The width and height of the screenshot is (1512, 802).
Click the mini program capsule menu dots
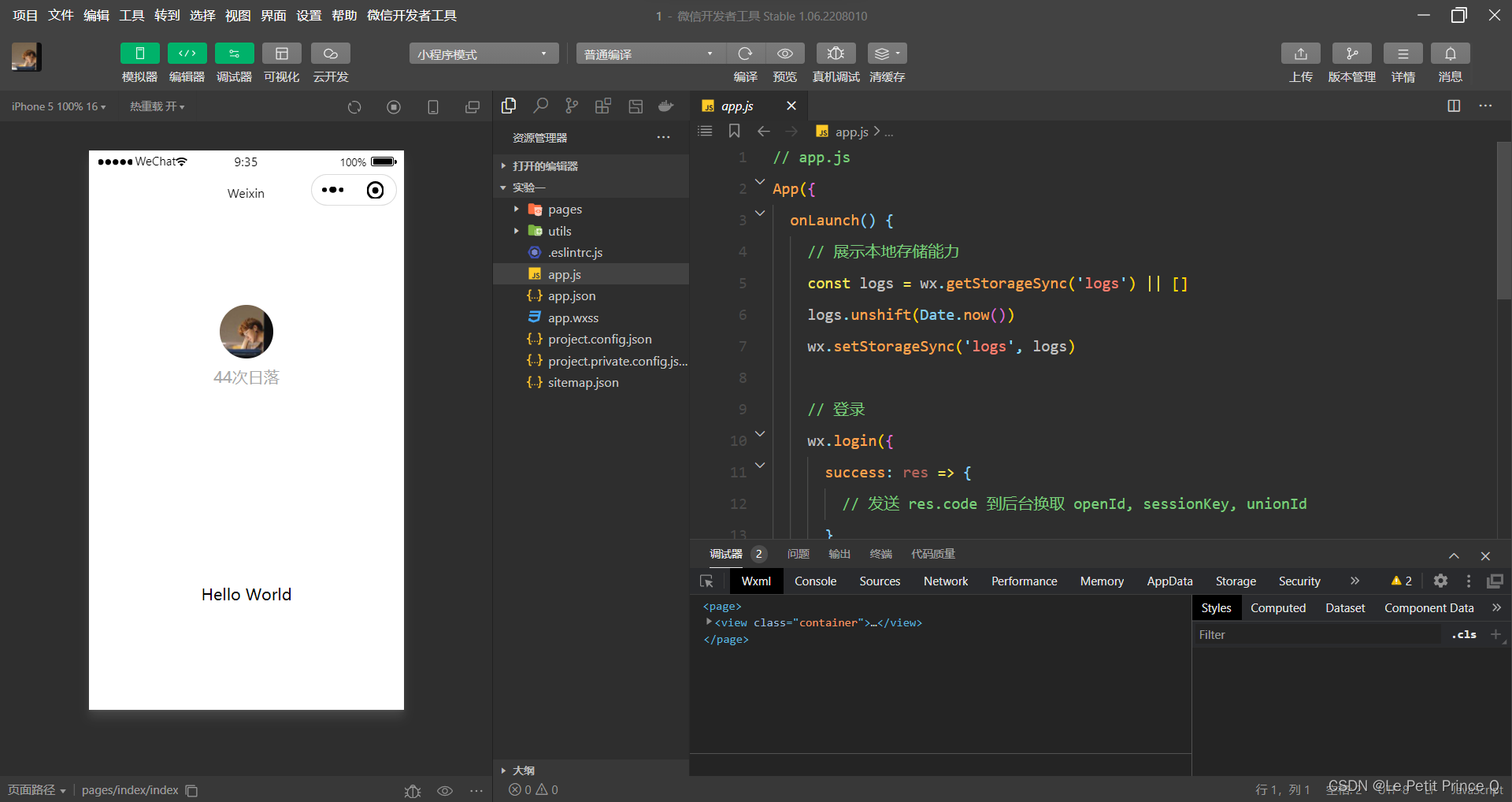pos(333,190)
